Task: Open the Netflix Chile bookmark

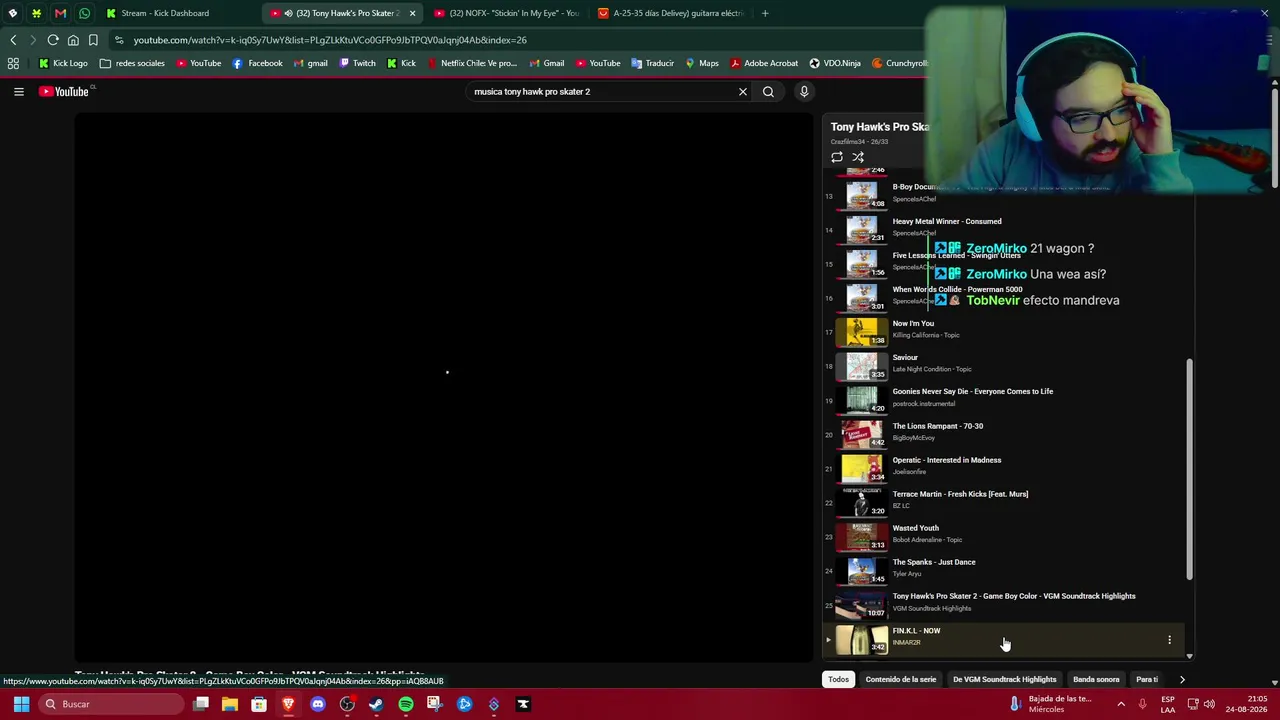Action: tap(472, 63)
